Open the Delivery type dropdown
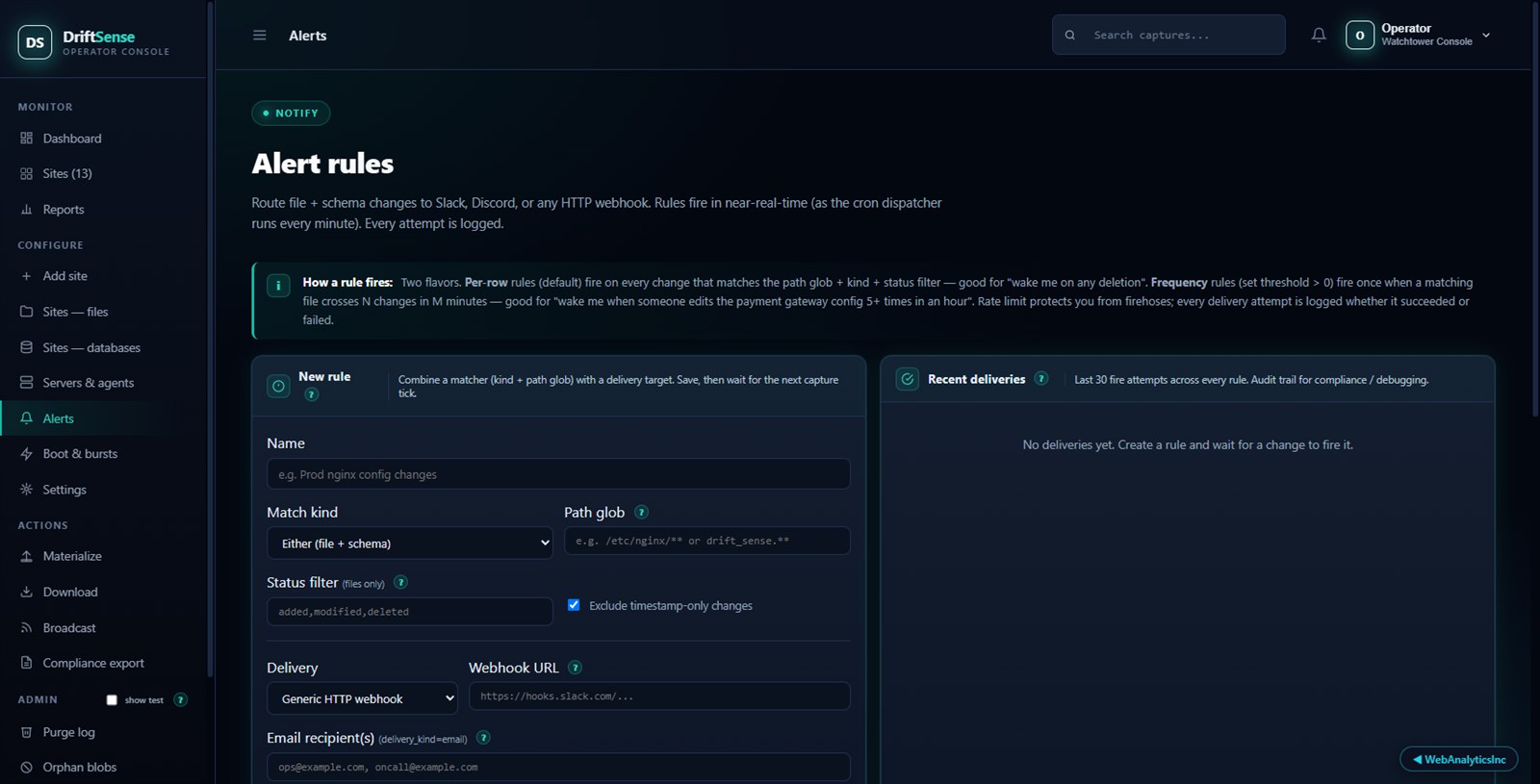Image resolution: width=1540 pixels, height=784 pixels. pos(362,698)
